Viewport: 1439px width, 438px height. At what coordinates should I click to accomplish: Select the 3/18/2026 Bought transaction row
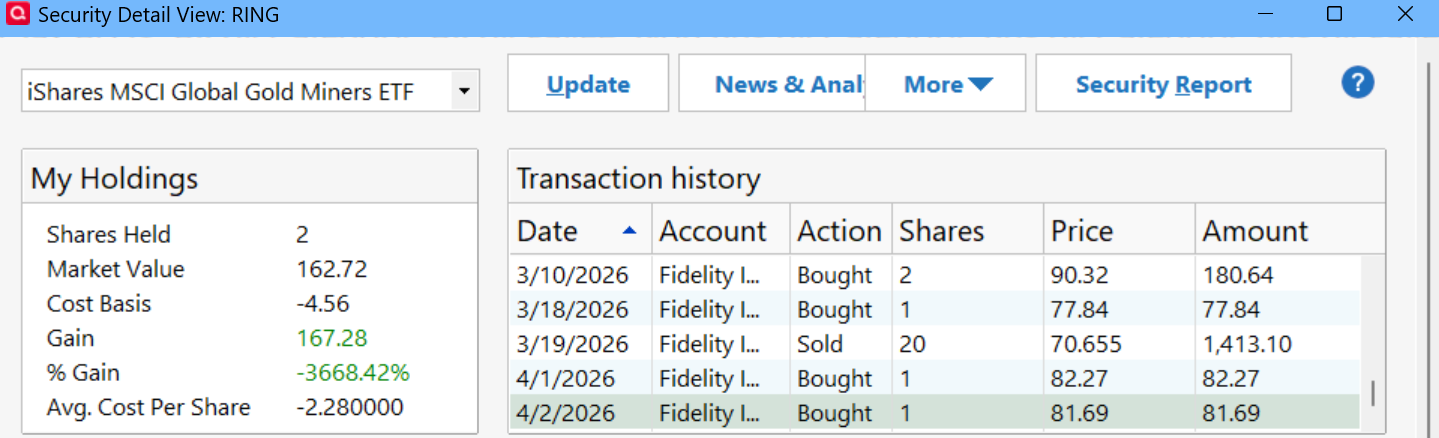[934, 310]
